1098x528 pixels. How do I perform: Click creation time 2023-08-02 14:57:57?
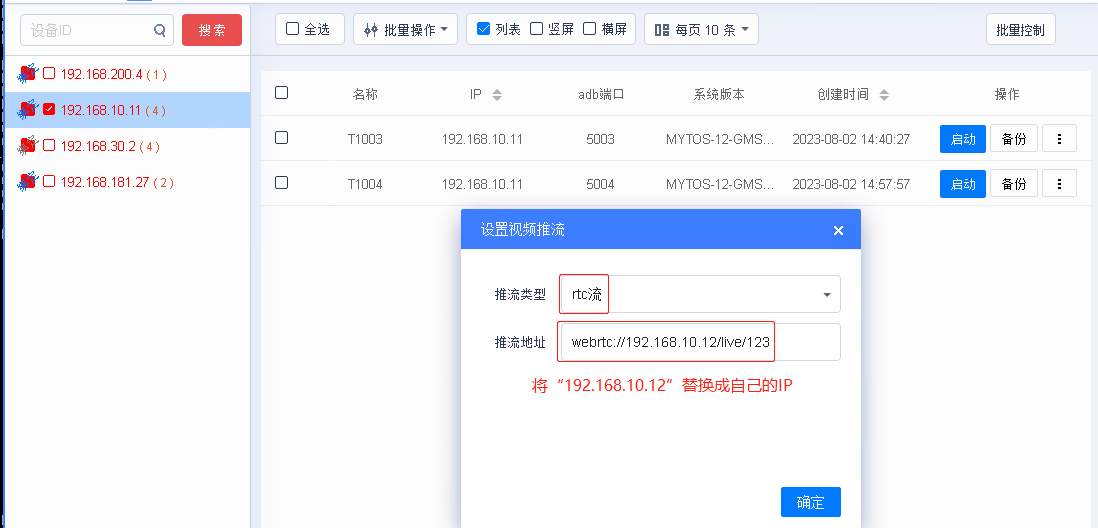[851, 184]
